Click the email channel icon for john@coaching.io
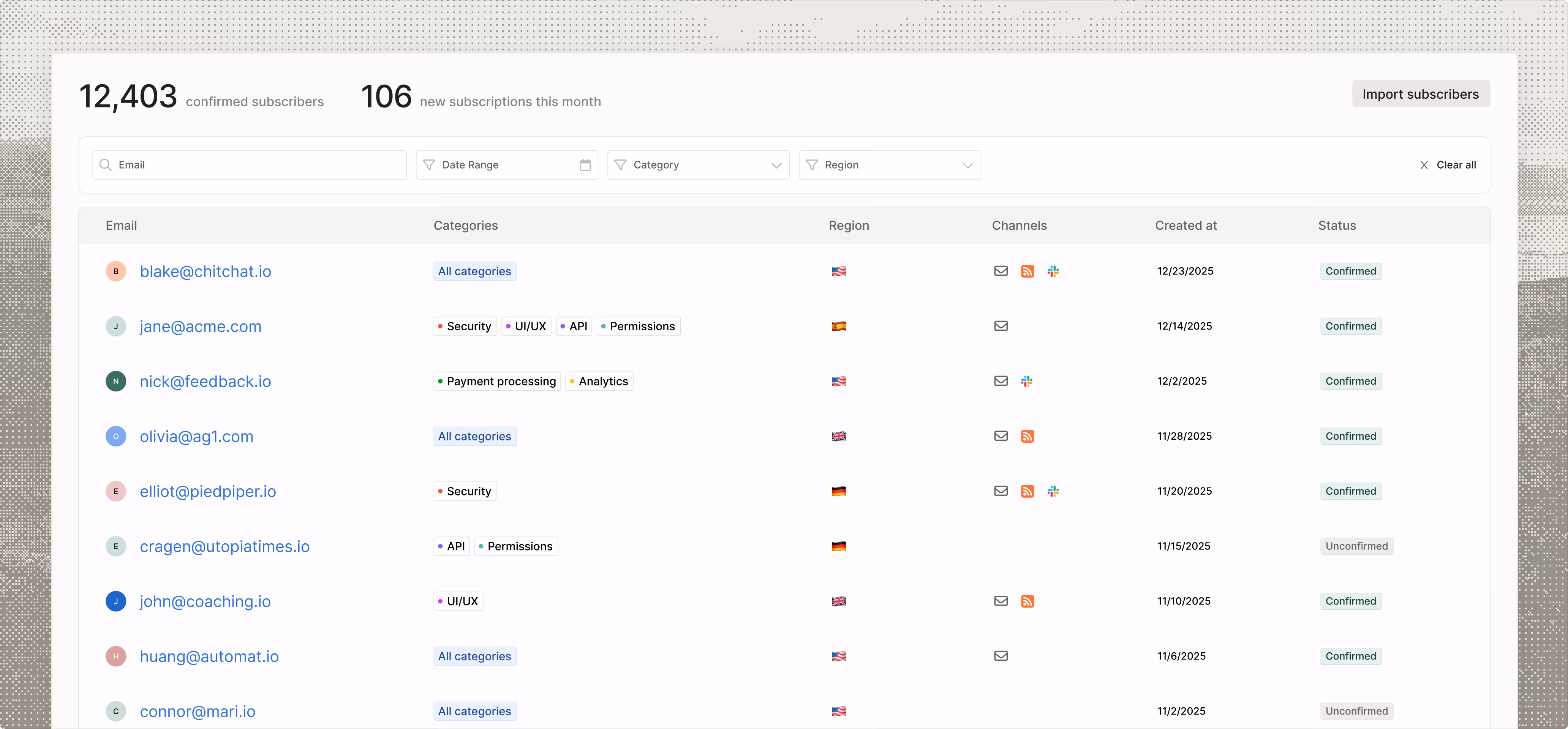Viewport: 1568px width, 729px height. tap(1001, 601)
